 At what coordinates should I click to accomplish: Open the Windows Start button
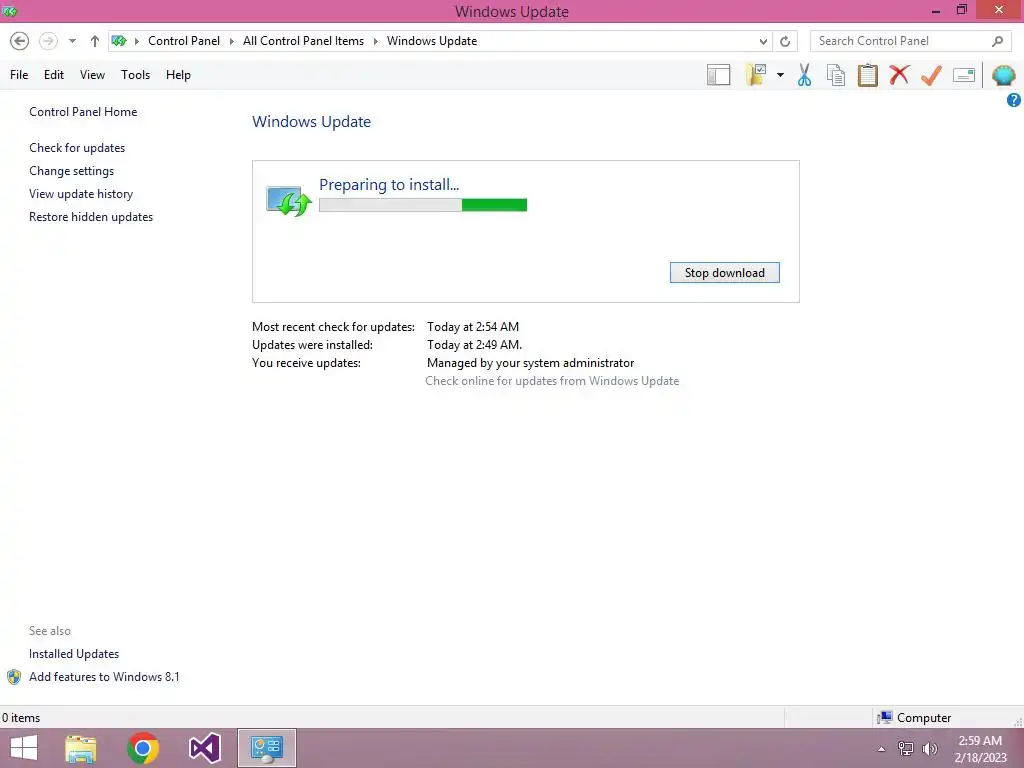24,748
